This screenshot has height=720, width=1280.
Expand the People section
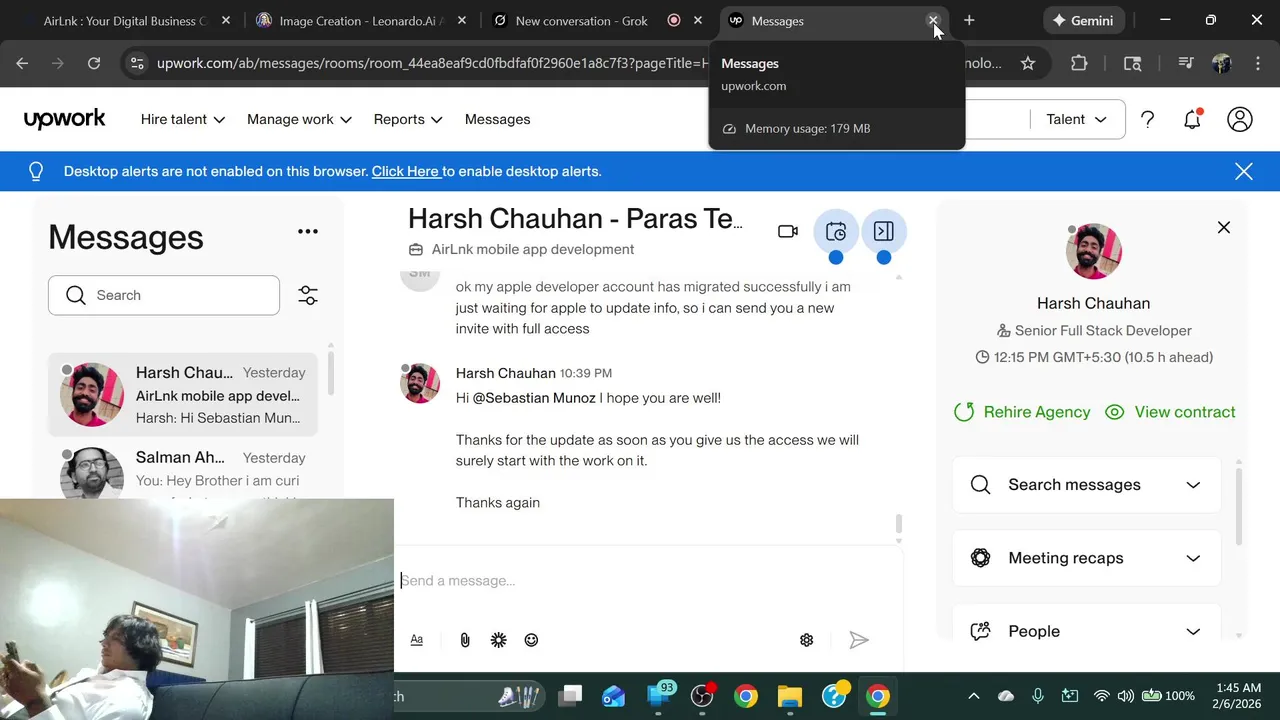[x=1086, y=631]
